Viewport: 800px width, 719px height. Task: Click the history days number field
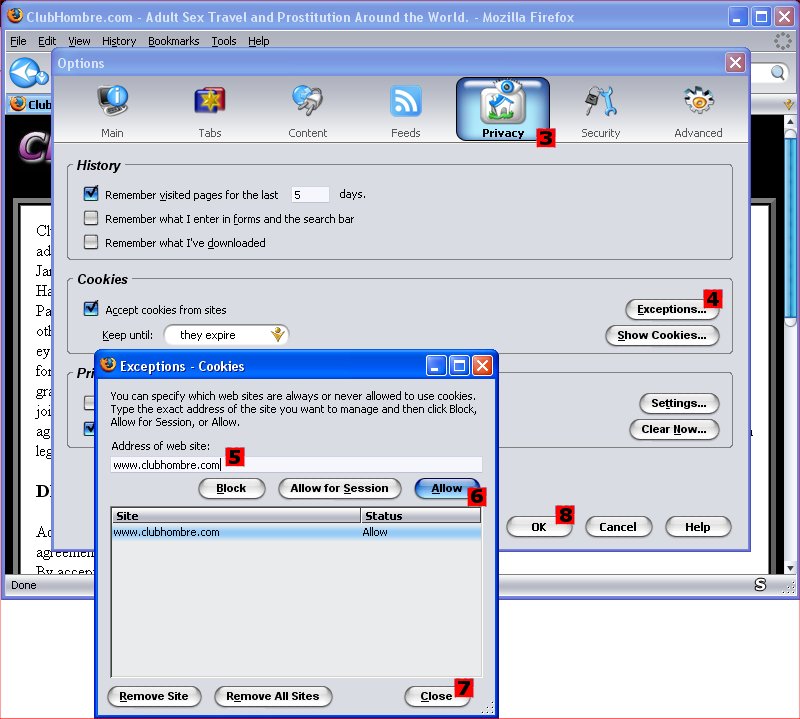tap(310, 194)
